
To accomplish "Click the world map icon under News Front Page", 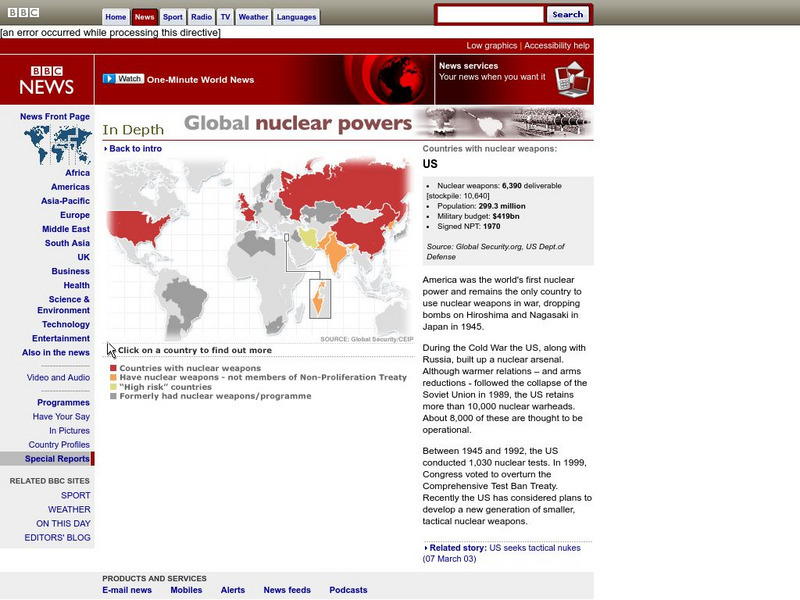I will [58, 144].
